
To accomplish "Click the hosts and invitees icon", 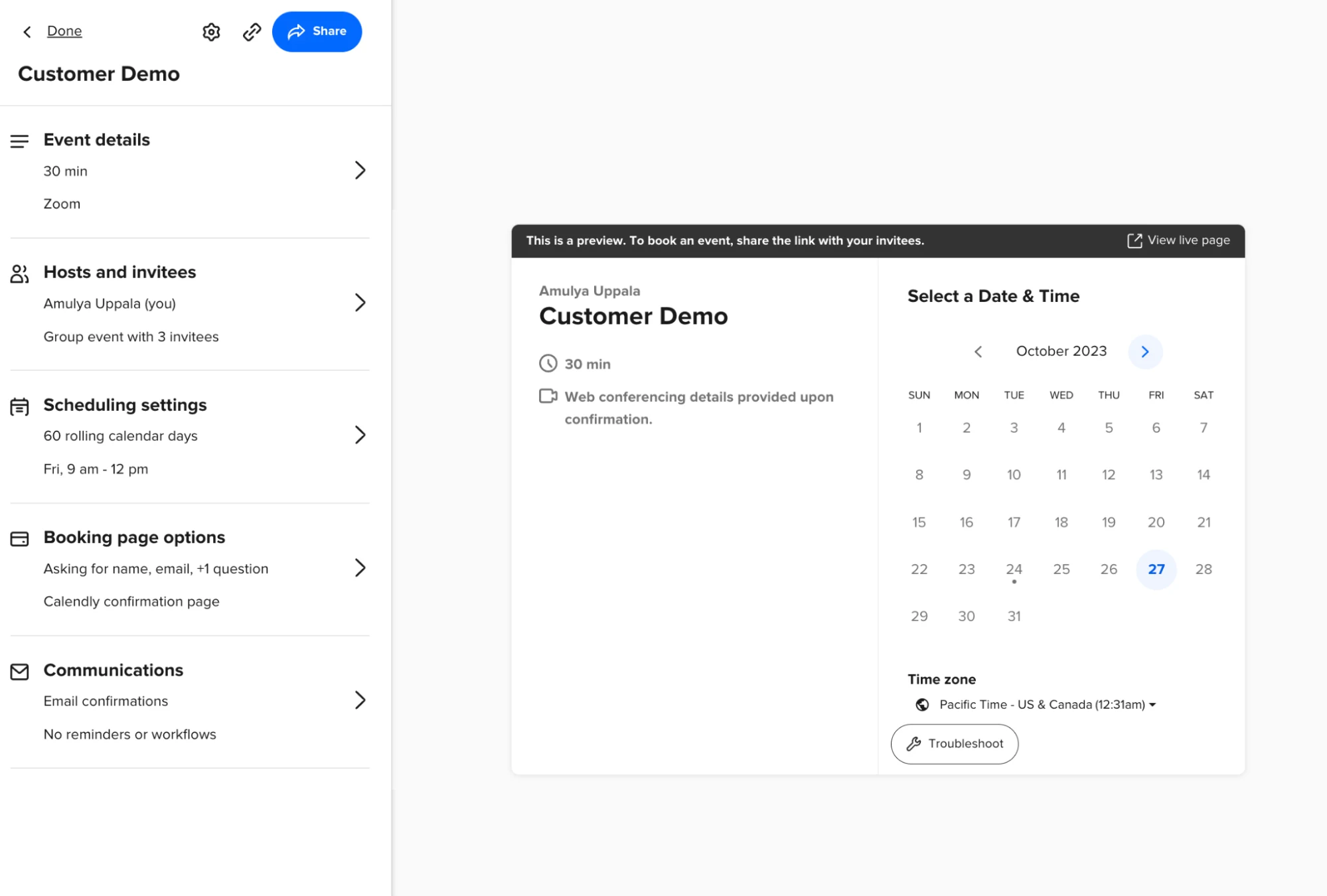I will [20, 272].
